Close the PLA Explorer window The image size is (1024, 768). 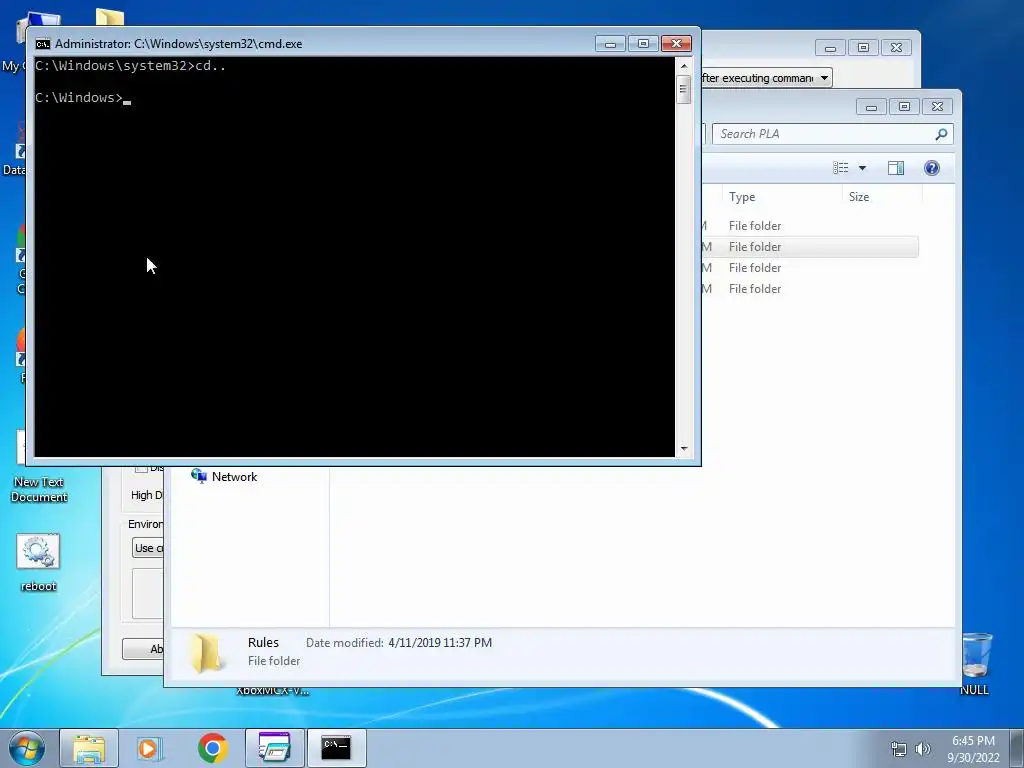click(x=937, y=106)
